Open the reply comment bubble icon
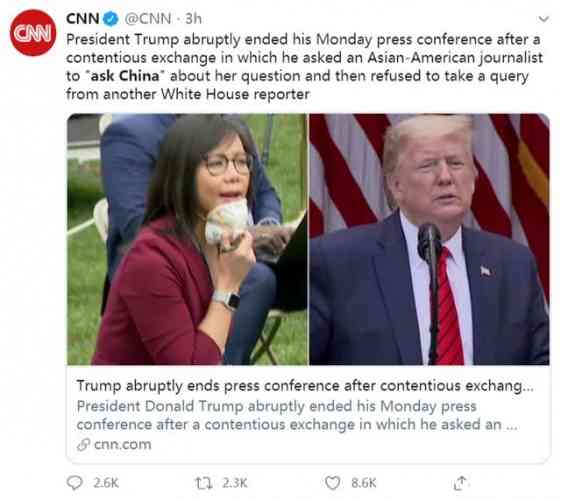This screenshot has width=561, height=500. coord(74,482)
